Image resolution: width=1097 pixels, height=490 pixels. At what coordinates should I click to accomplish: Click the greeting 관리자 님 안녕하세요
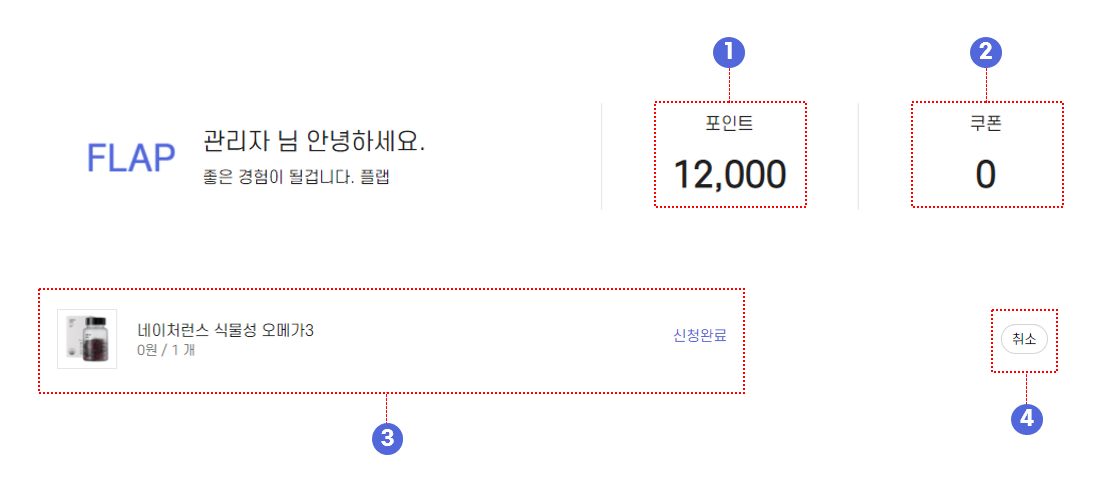click(314, 142)
